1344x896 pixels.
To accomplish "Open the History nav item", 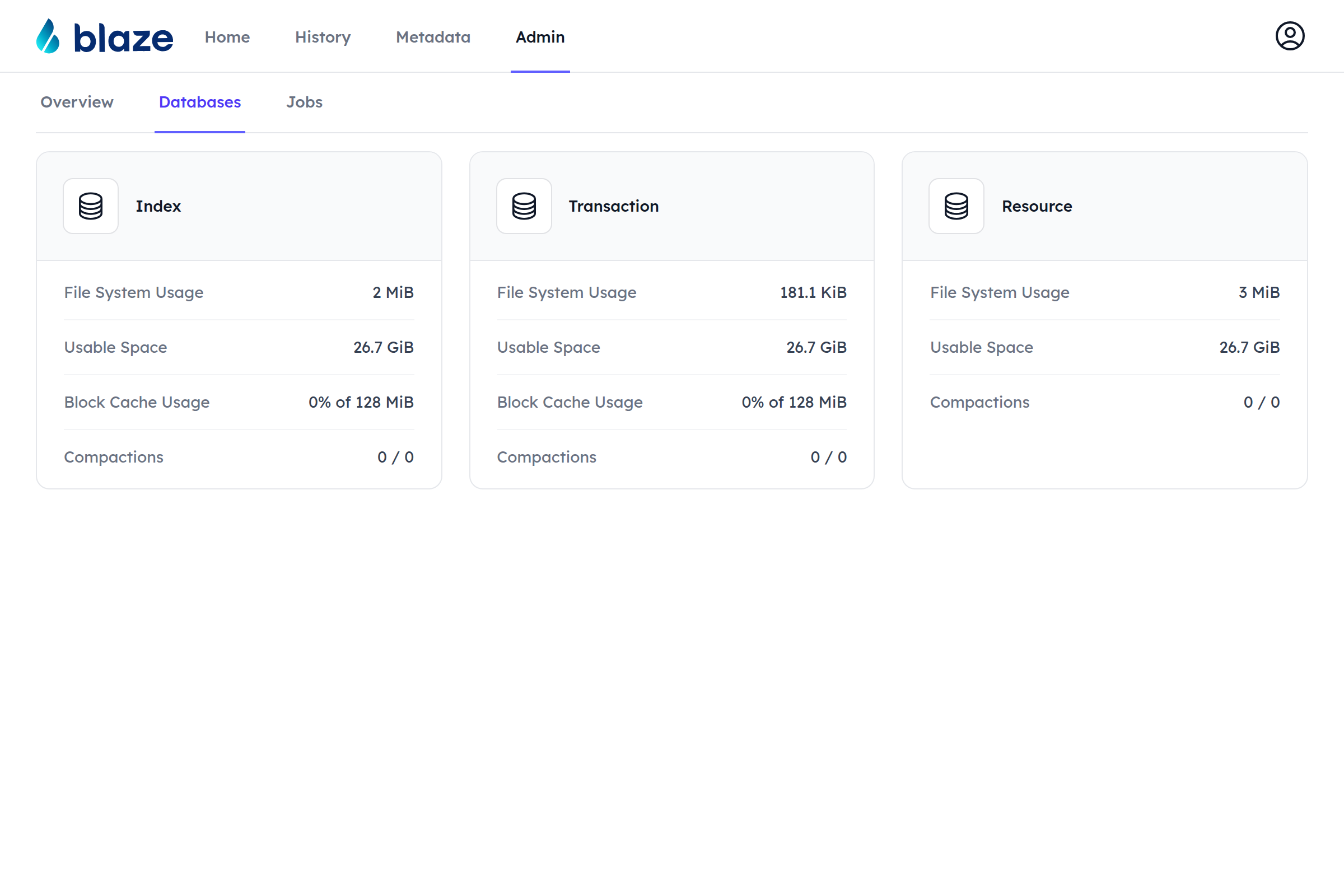I will tap(323, 37).
